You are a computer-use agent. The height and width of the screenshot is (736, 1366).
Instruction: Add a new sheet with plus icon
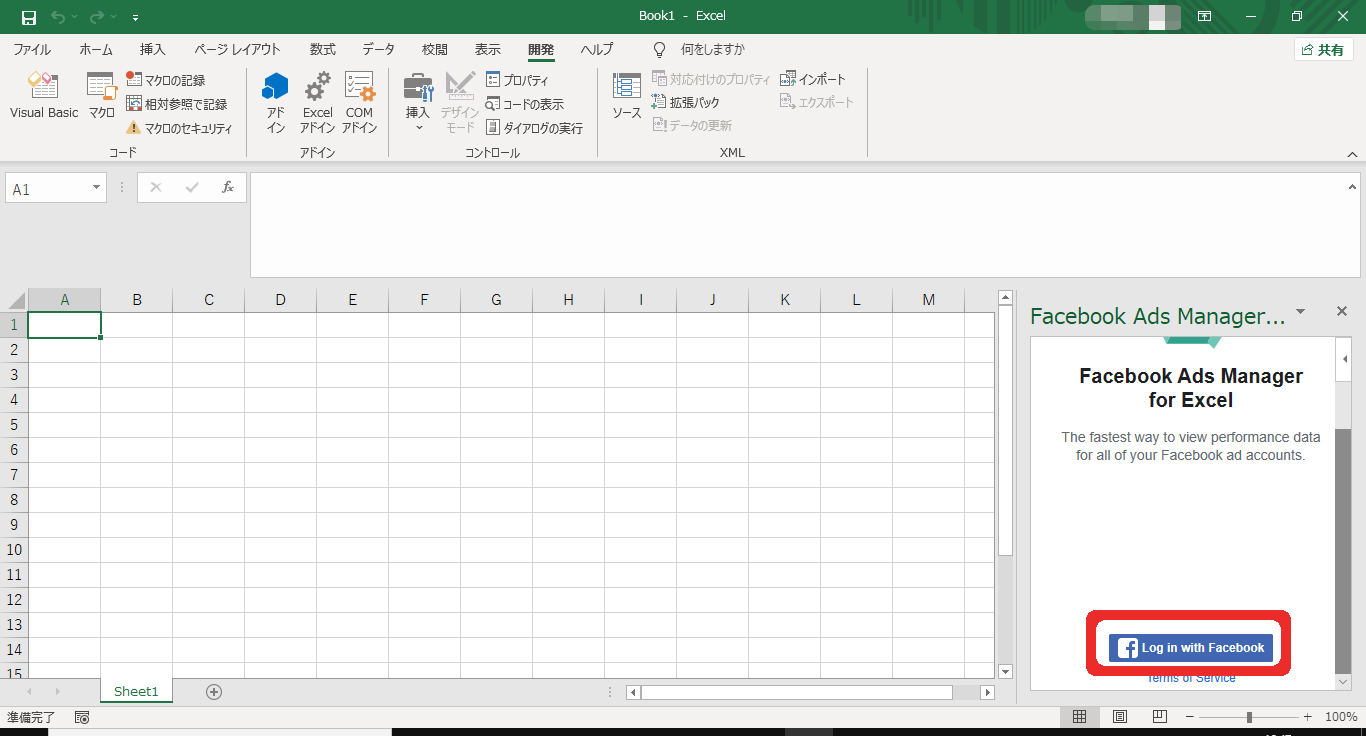point(213,691)
